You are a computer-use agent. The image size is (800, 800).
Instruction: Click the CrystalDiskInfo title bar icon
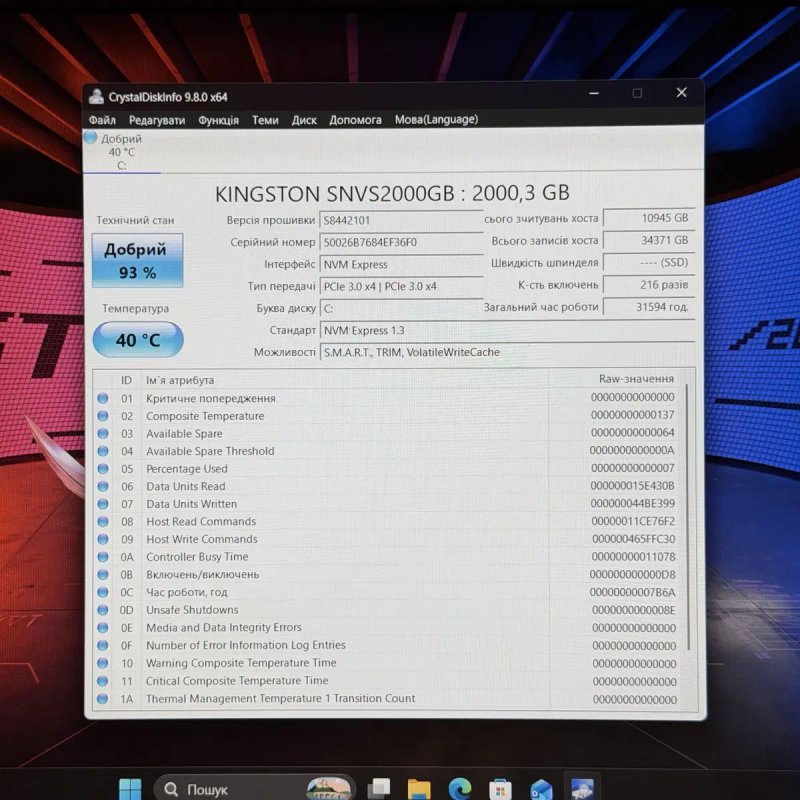pyautogui.click(x=96, y=96)
